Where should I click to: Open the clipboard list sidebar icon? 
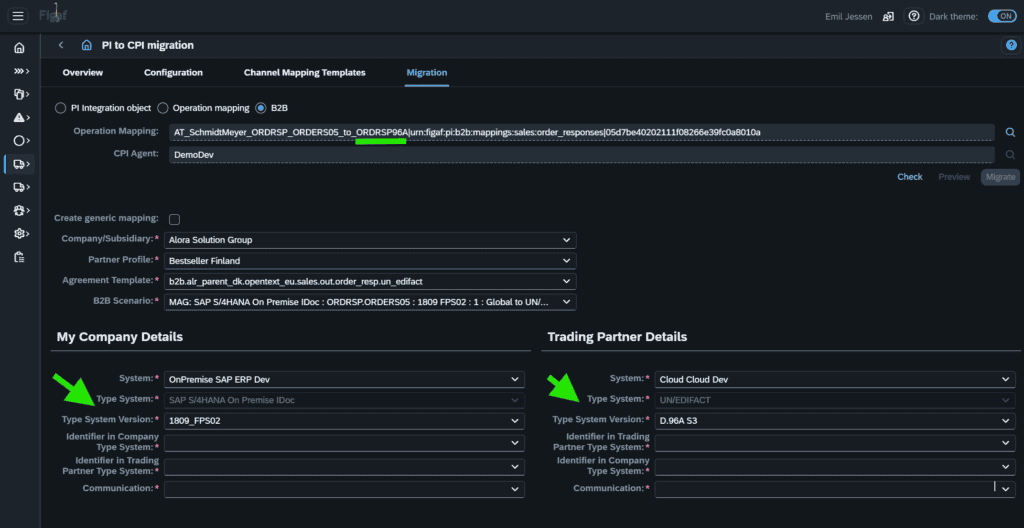[x=19, y=257]
